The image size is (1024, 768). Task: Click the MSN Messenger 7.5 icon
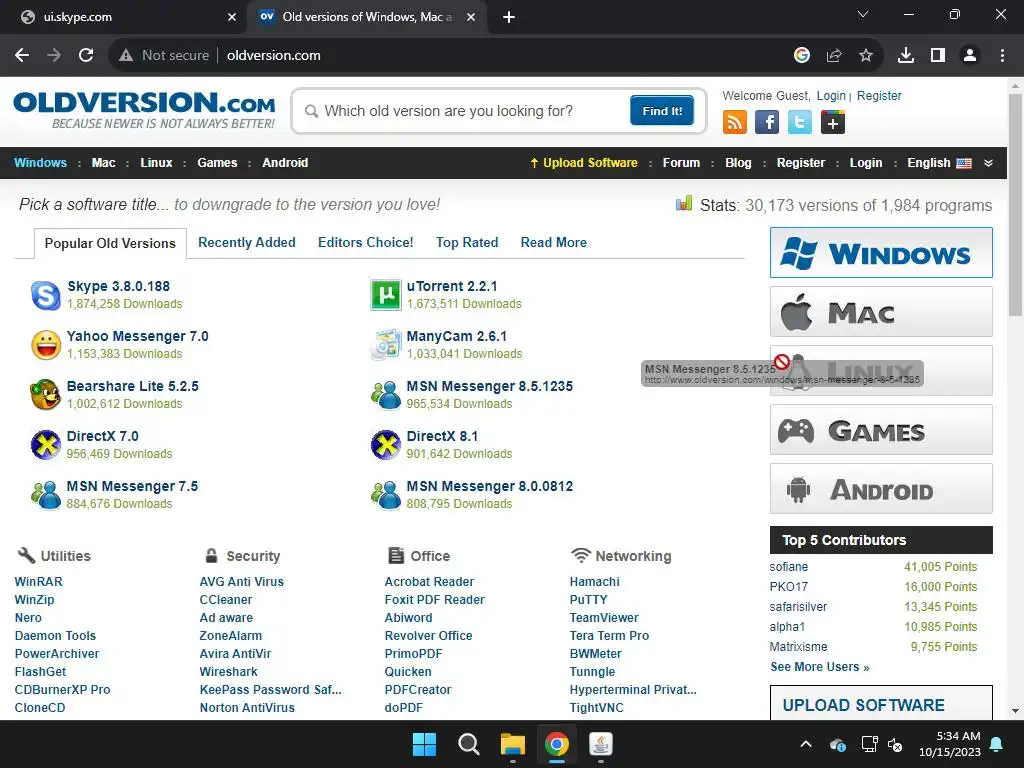46,494
